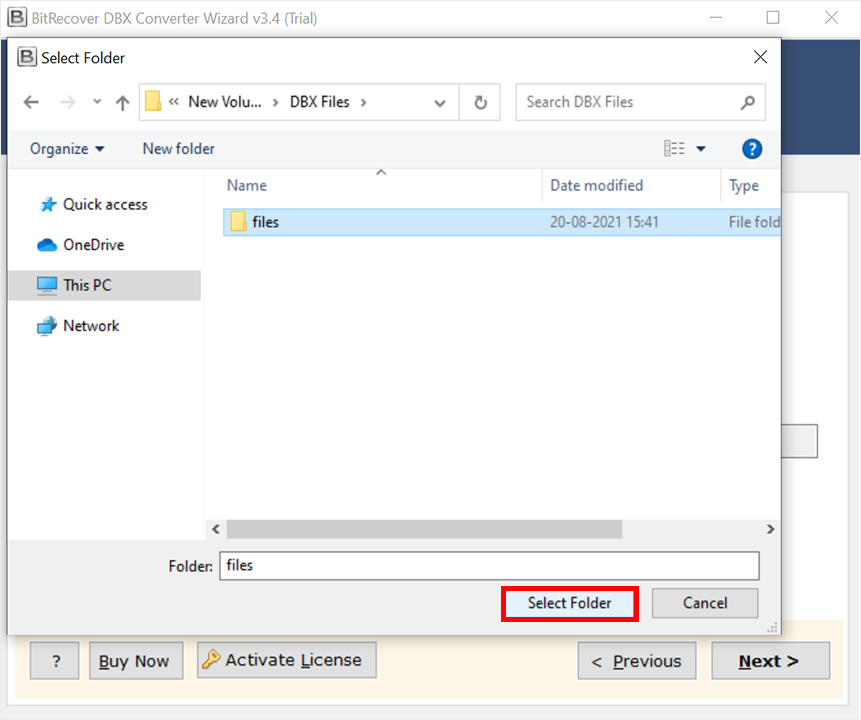Click the Quick access star icon
This screenshot has width=861, height=720.
48,205
